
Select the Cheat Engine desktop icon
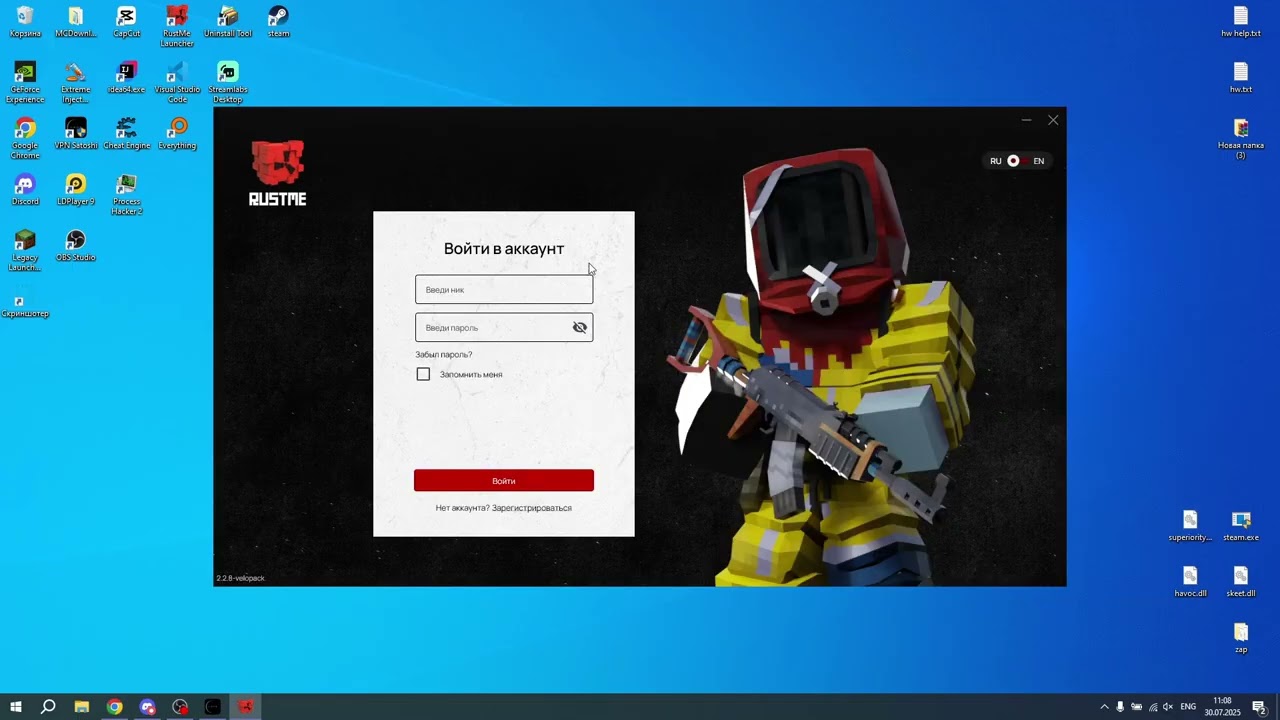[x=126, y=134]
